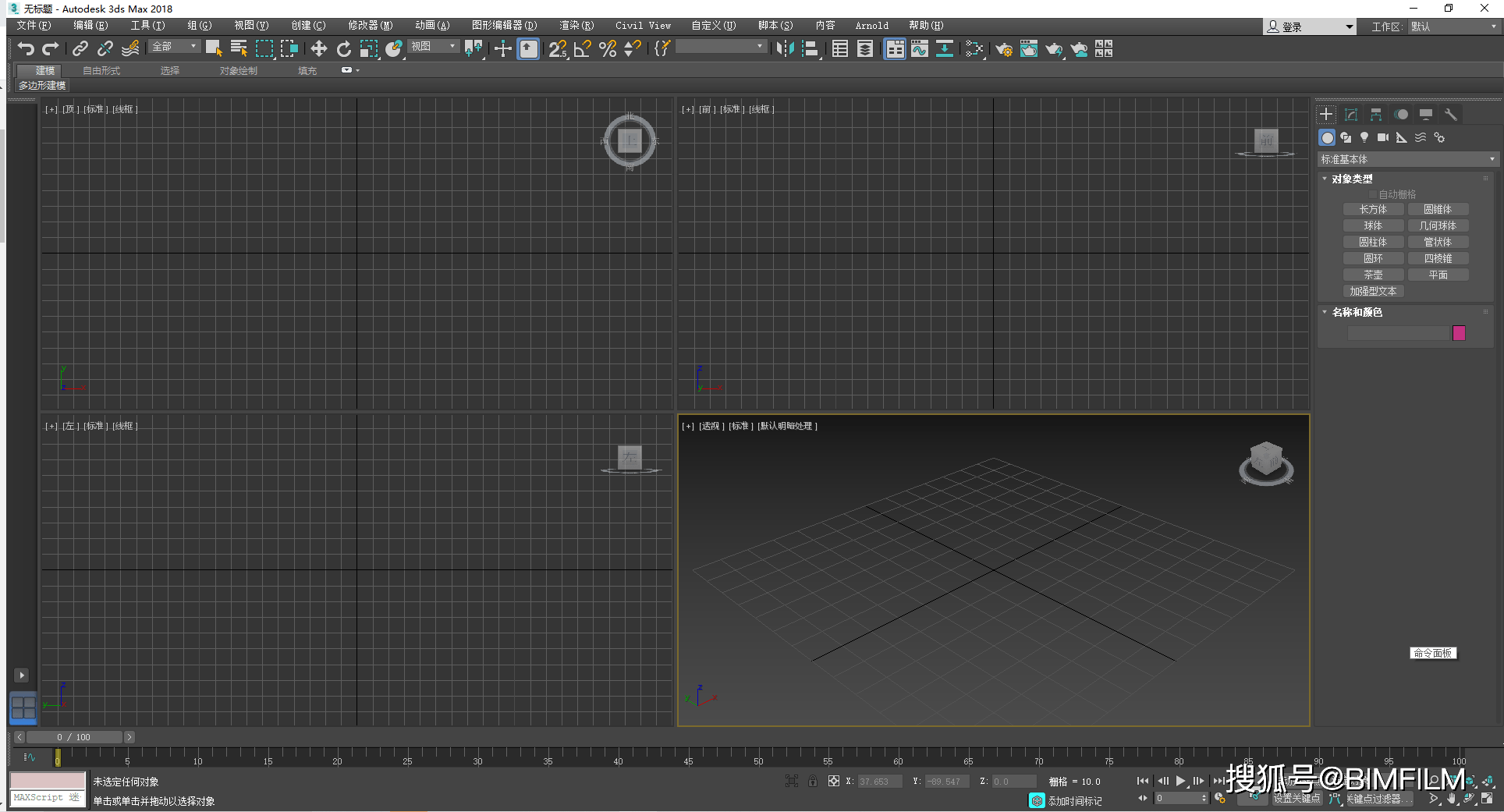Activate the Select and Move tool

[318, 49]
